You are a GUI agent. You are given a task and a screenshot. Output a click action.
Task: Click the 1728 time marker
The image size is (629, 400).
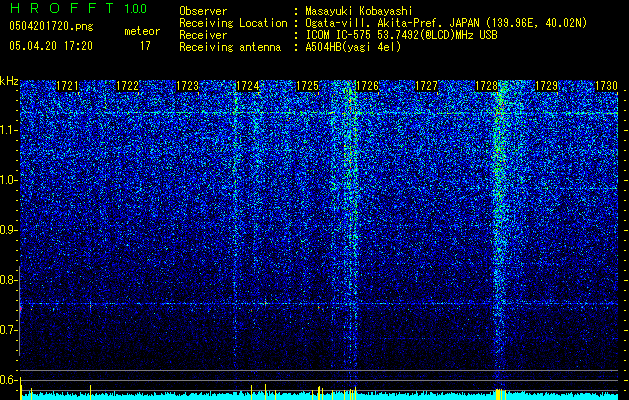(487, 86)
